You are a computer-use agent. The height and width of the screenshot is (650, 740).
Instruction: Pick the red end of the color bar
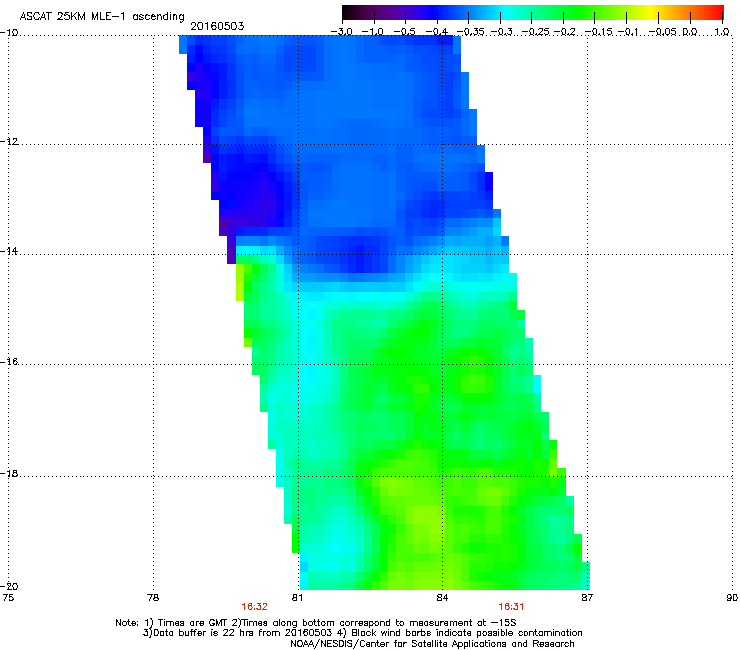point(717,12)
